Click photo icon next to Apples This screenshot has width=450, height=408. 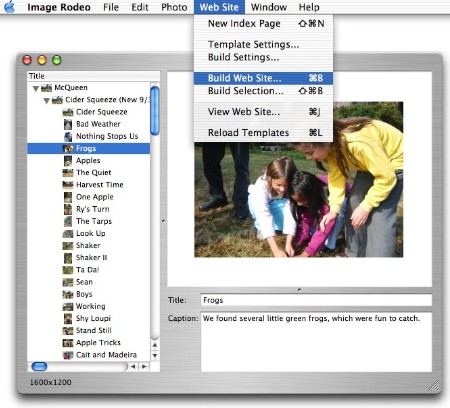(68, 161)
